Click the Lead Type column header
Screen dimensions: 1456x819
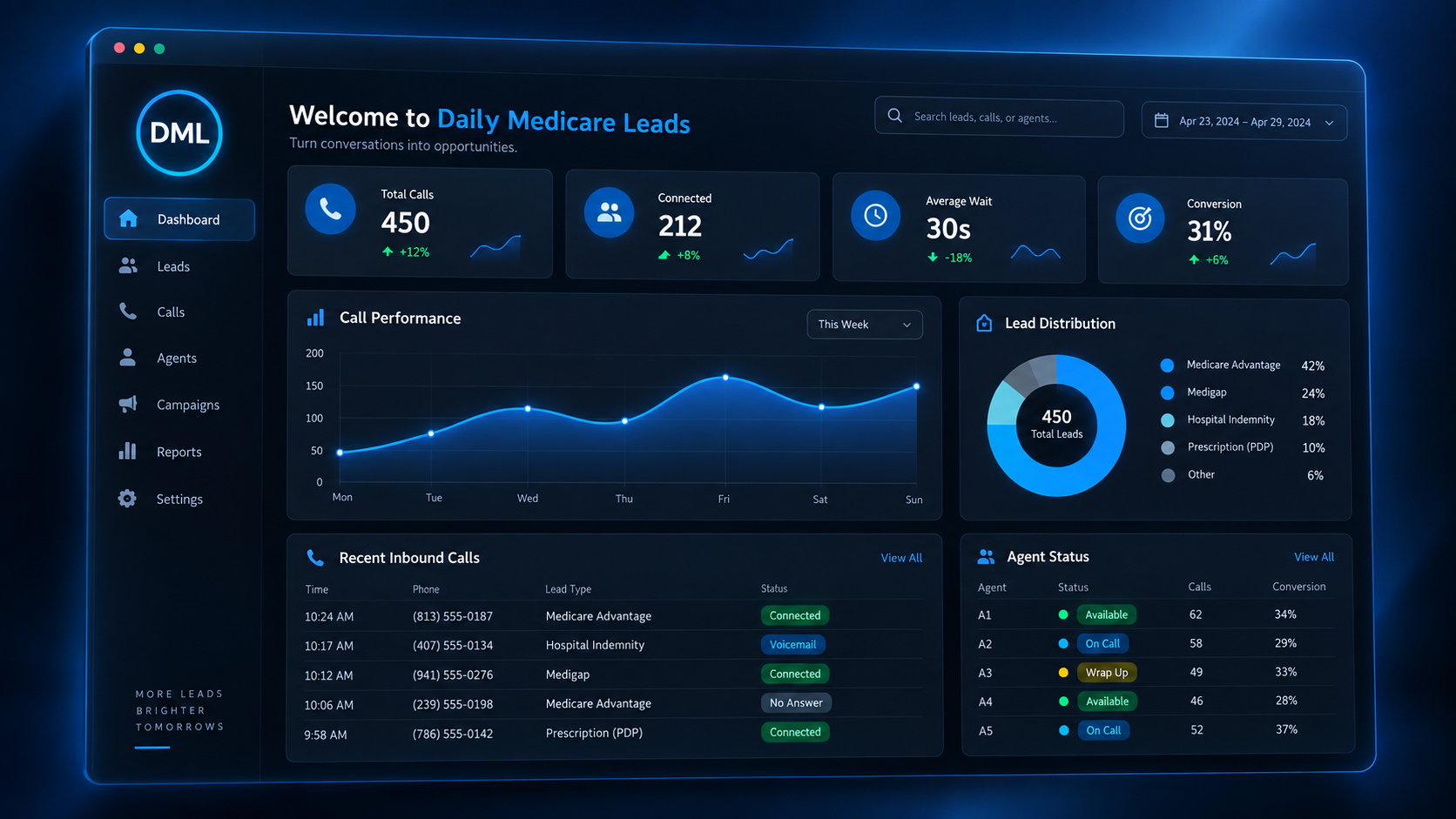568,589
